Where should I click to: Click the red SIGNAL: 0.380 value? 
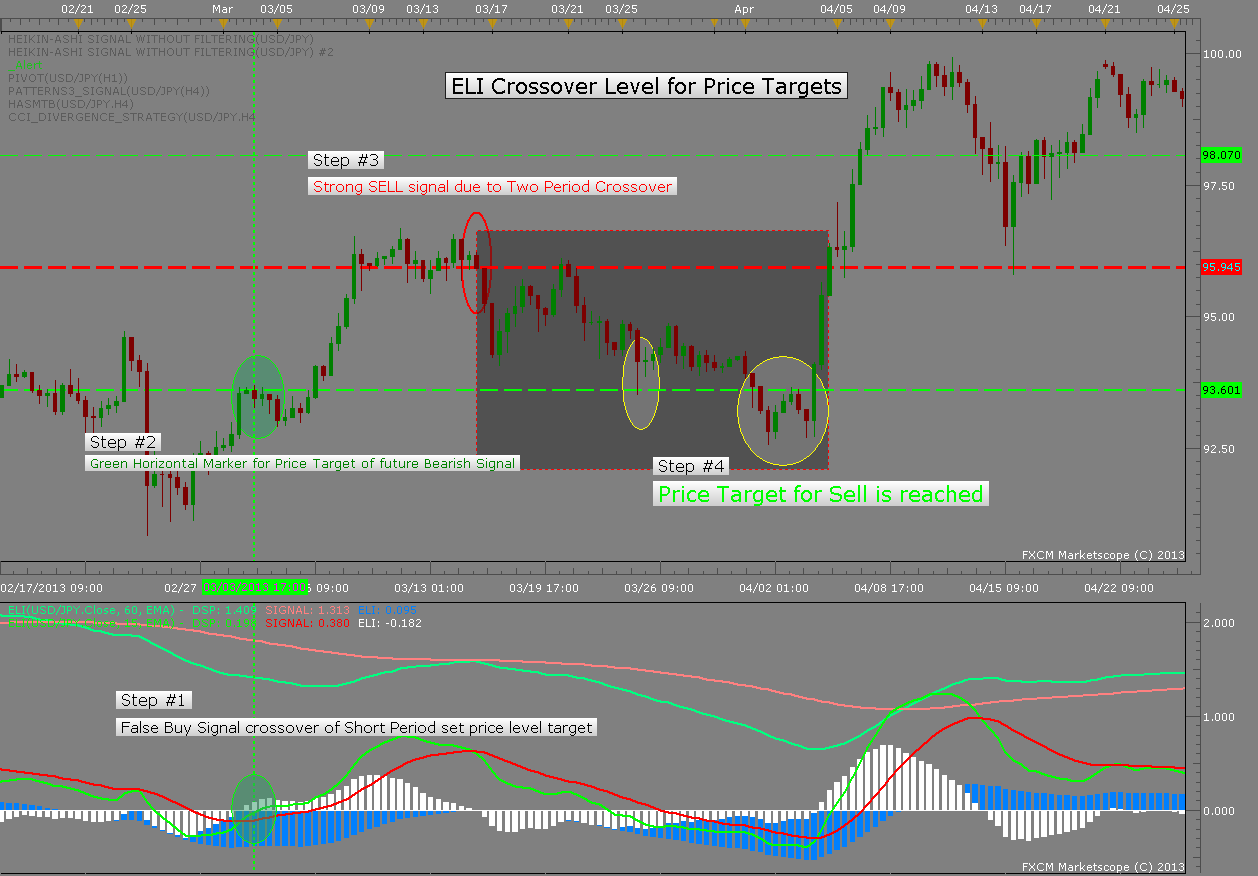pos(308,623)
